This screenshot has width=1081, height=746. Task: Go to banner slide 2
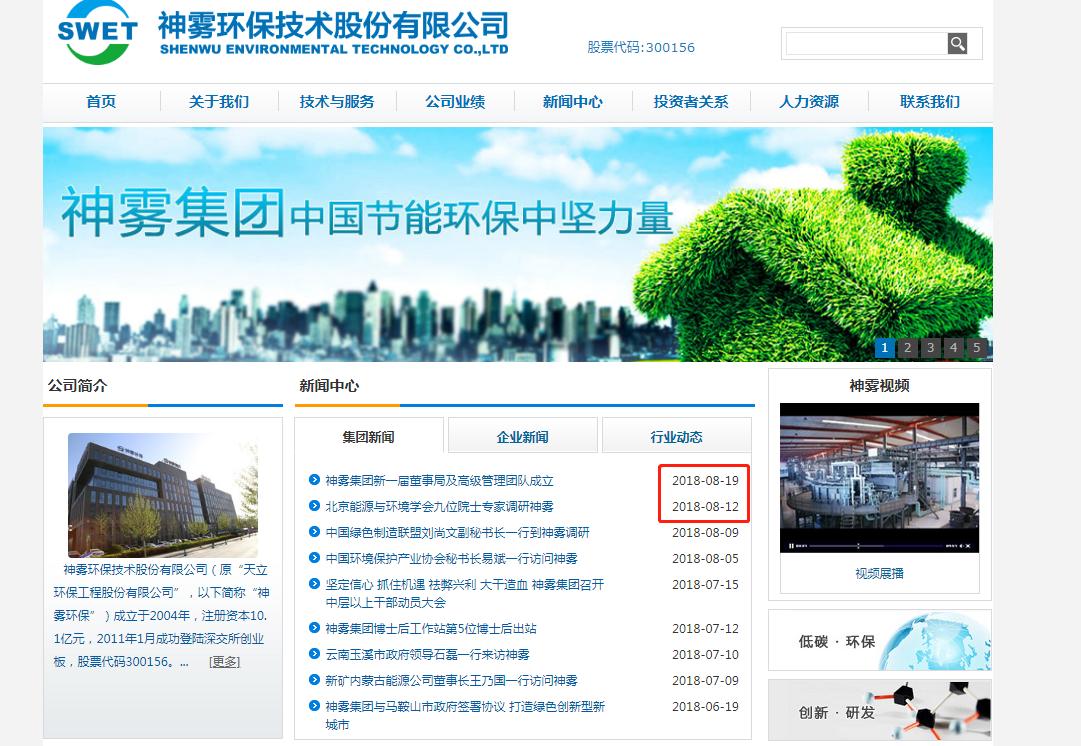click(x=908, y=347)
